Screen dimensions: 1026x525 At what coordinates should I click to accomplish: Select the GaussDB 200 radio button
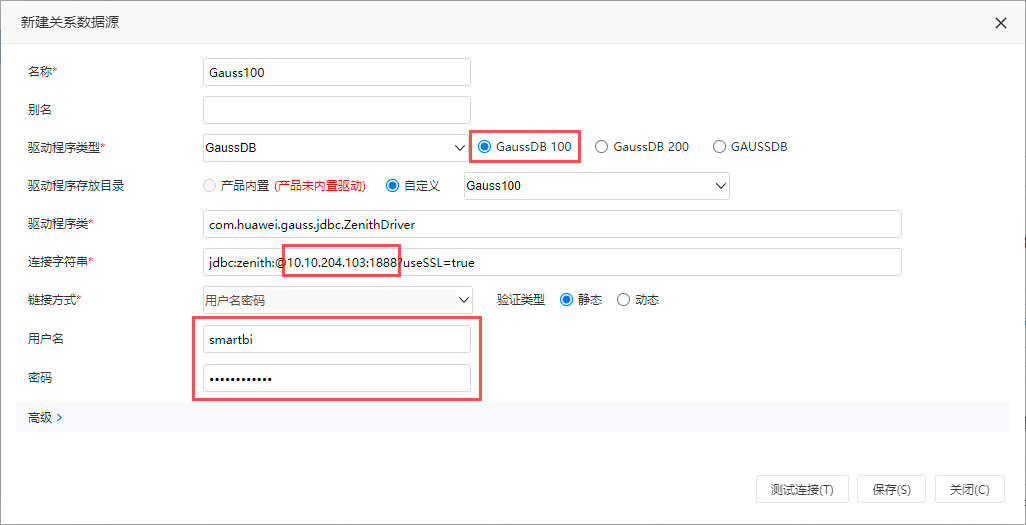[601, 147]
